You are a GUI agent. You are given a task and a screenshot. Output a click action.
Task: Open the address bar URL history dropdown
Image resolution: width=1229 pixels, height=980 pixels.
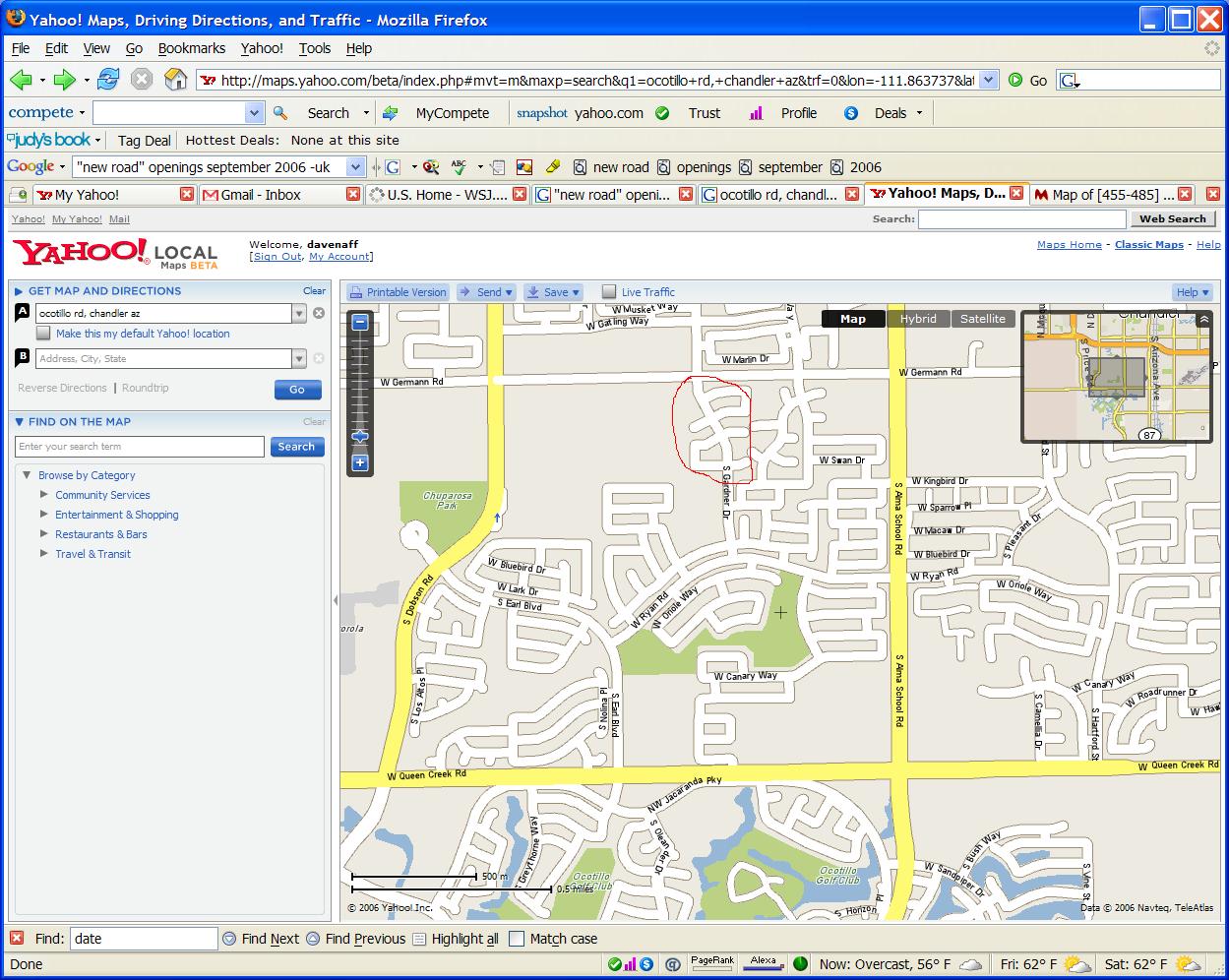(x=989, y=81)
